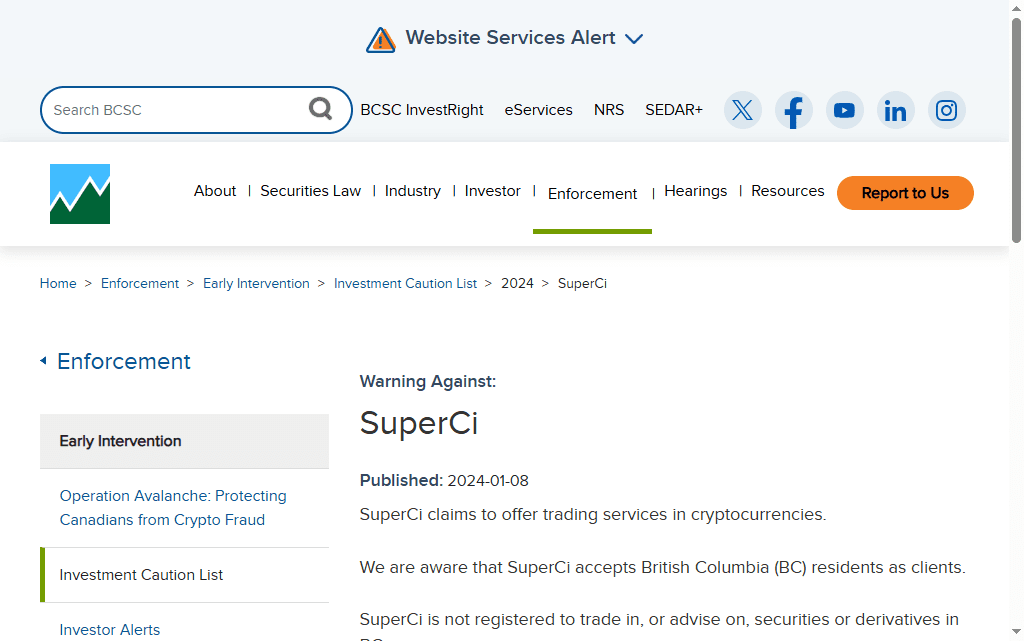The width and height of the screenshot is (1024, 641).
Task: Open the BCSC Facebook page icon
Action: pyautogui.click(x=794, y=110)
